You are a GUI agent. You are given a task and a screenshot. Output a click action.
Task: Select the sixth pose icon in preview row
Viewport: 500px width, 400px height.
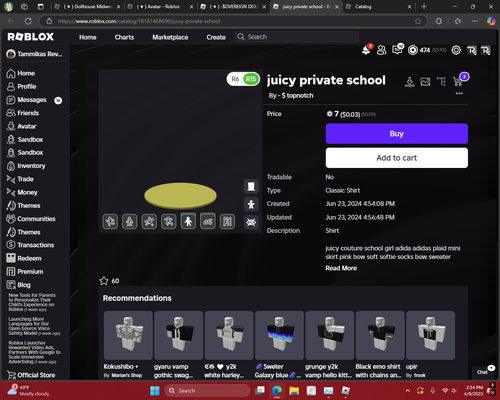coord(208,222)
